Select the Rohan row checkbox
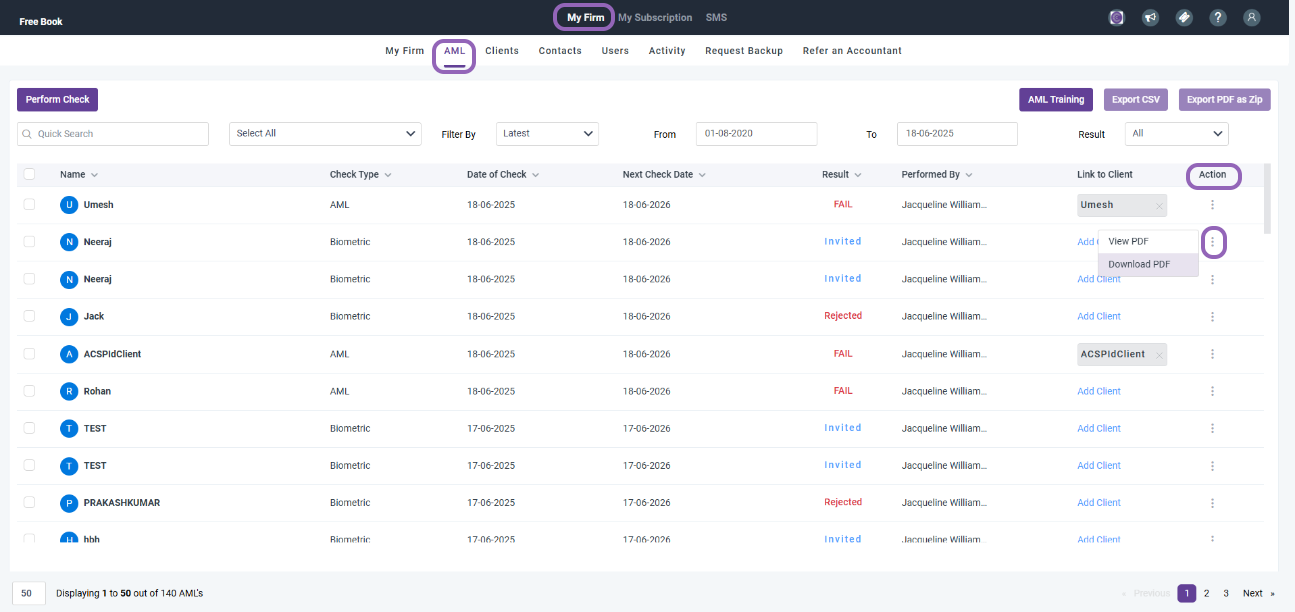 [x=29, y=390]
